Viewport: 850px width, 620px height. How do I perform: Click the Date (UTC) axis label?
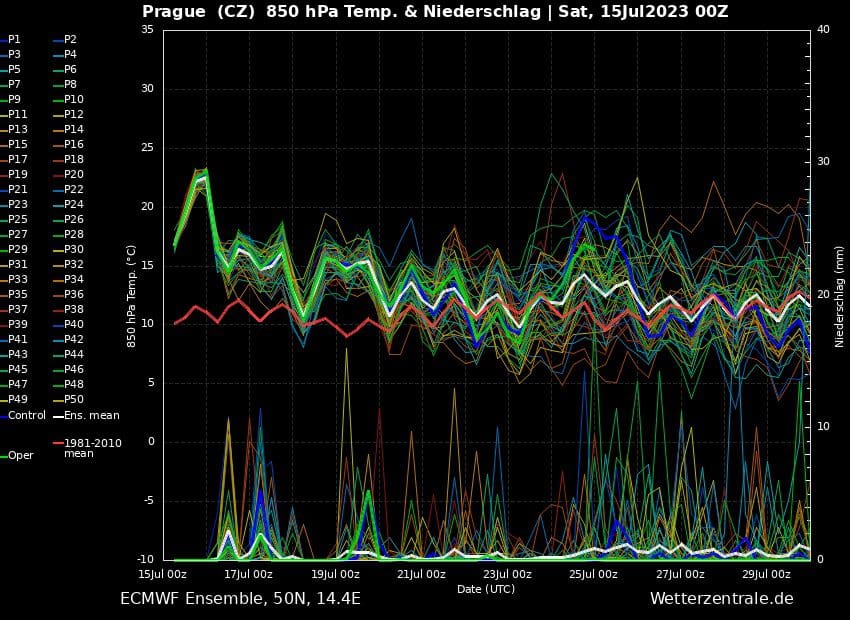click(x=486, y=589)
